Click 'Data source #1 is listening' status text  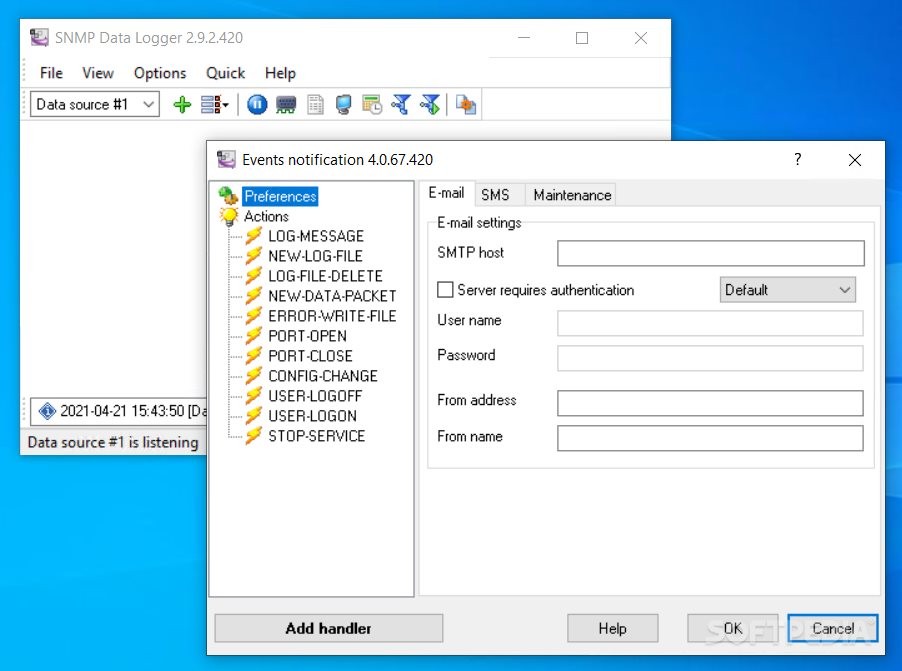[113, 442]
